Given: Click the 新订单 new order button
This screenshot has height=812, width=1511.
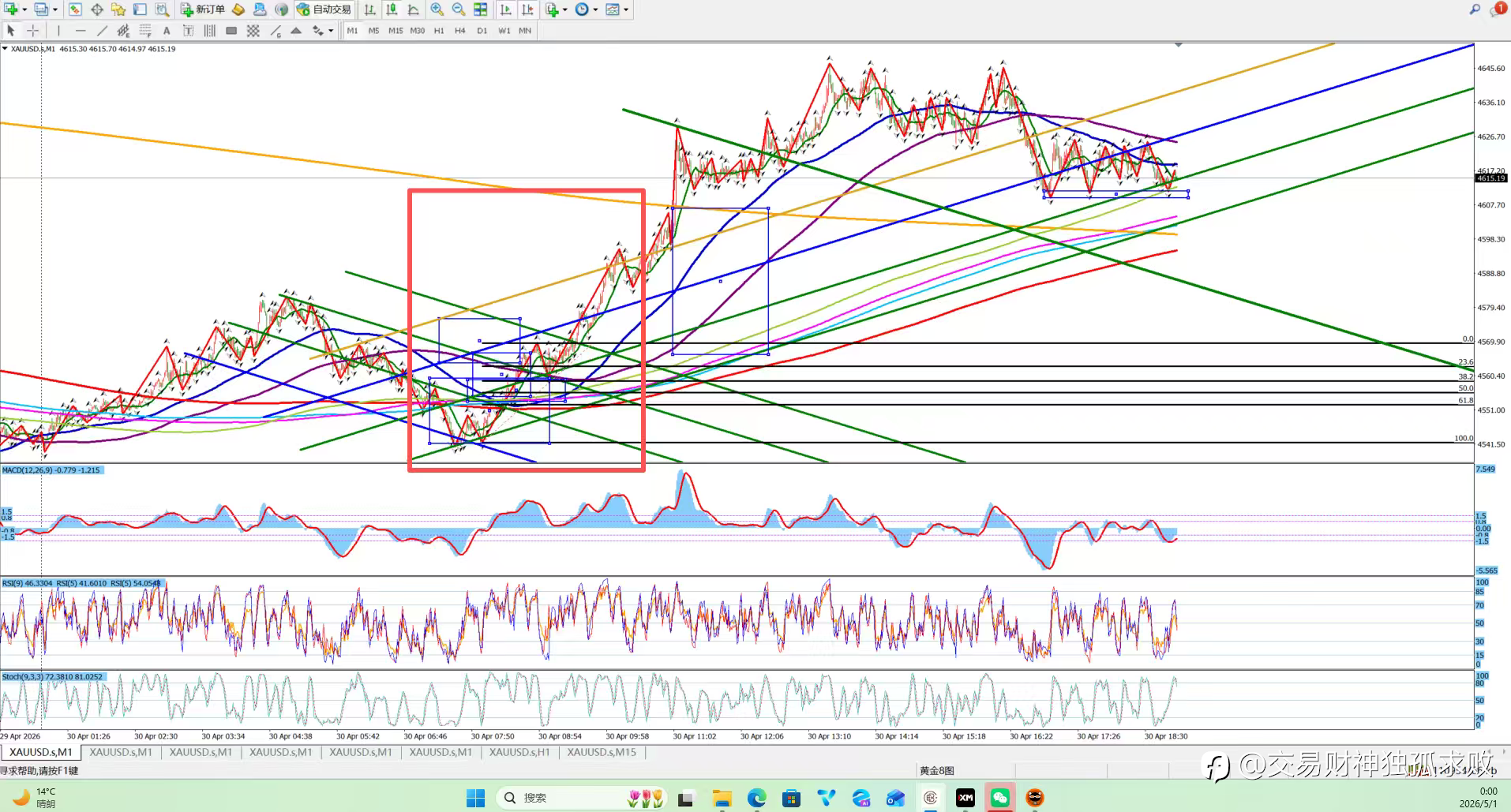Looking at the screenshot, I should coord(203,9).
